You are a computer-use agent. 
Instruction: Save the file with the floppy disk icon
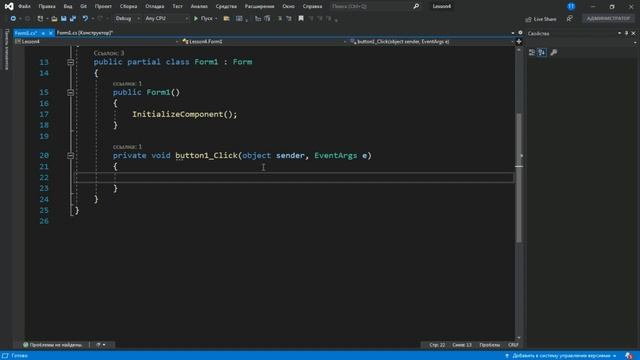click(x=64, y=18)
